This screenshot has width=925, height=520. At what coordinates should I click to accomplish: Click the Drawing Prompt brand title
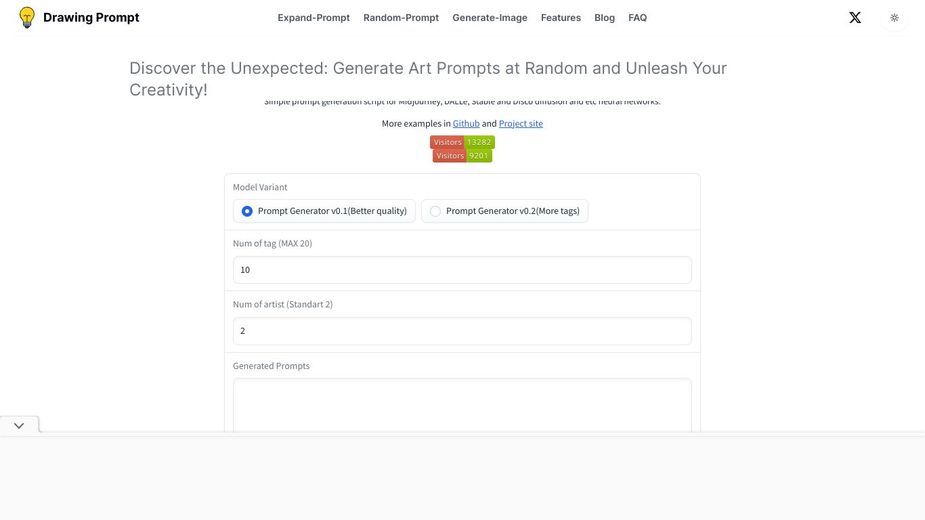coord(91,18)
